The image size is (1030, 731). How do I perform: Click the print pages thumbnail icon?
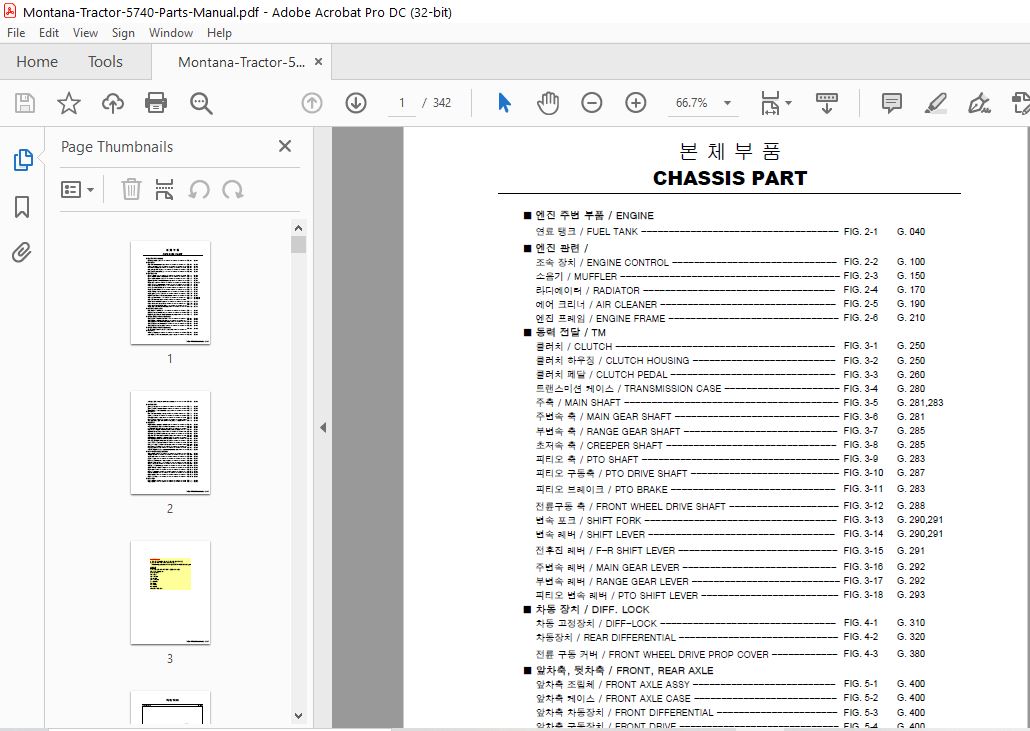(x=164, y=190)
